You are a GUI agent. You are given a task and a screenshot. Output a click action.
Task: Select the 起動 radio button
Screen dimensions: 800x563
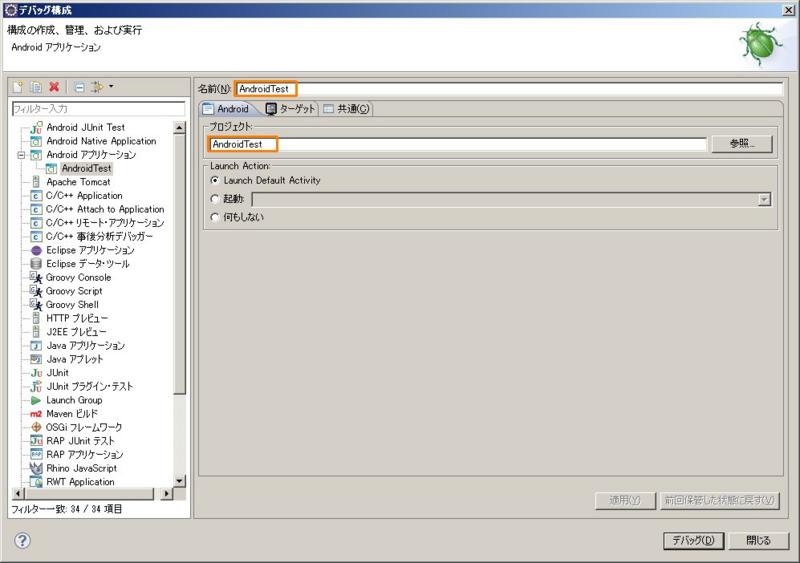coord(215,199)
